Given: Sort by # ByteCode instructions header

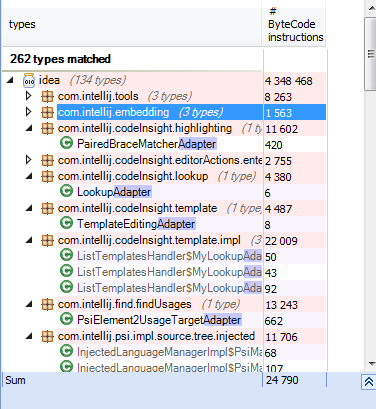Looking at the screenshot, I should coord(294,27).
